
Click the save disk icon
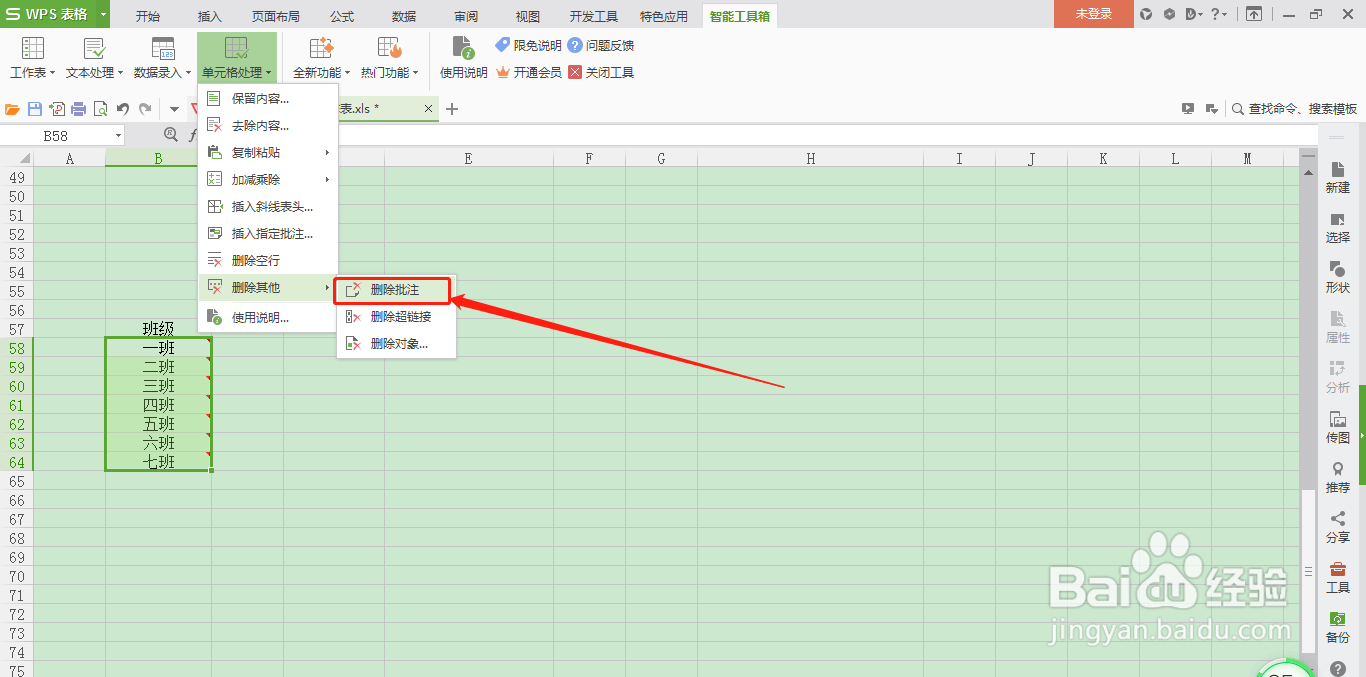[35, 109]
